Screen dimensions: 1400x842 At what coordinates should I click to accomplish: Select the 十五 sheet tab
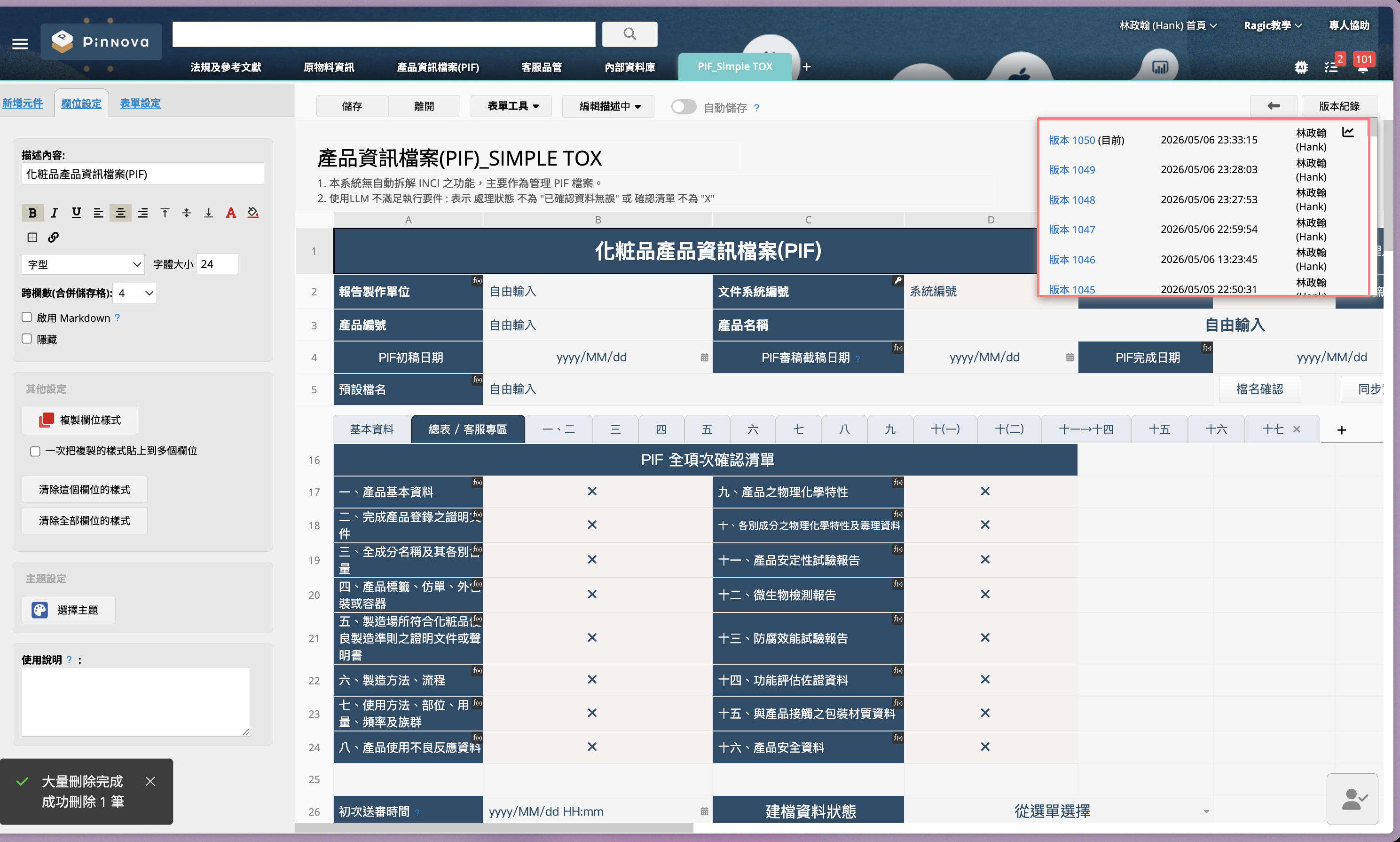[1159, 429]
